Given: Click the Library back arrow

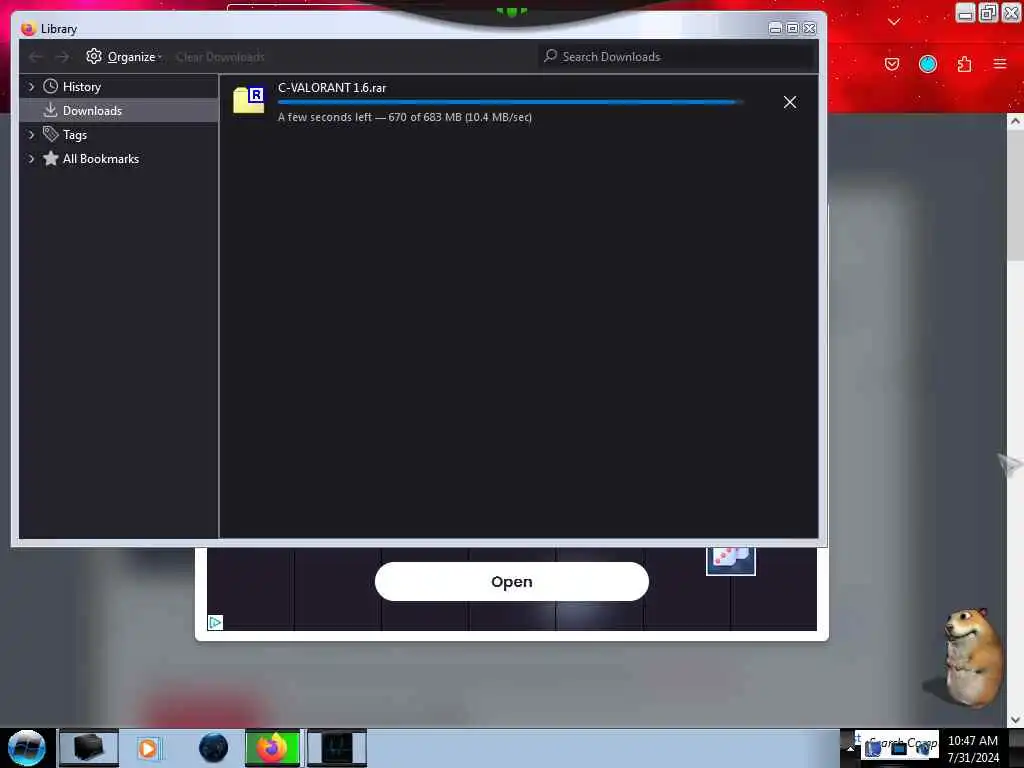Looking at the screenshot, I should [x=36, y=57].
